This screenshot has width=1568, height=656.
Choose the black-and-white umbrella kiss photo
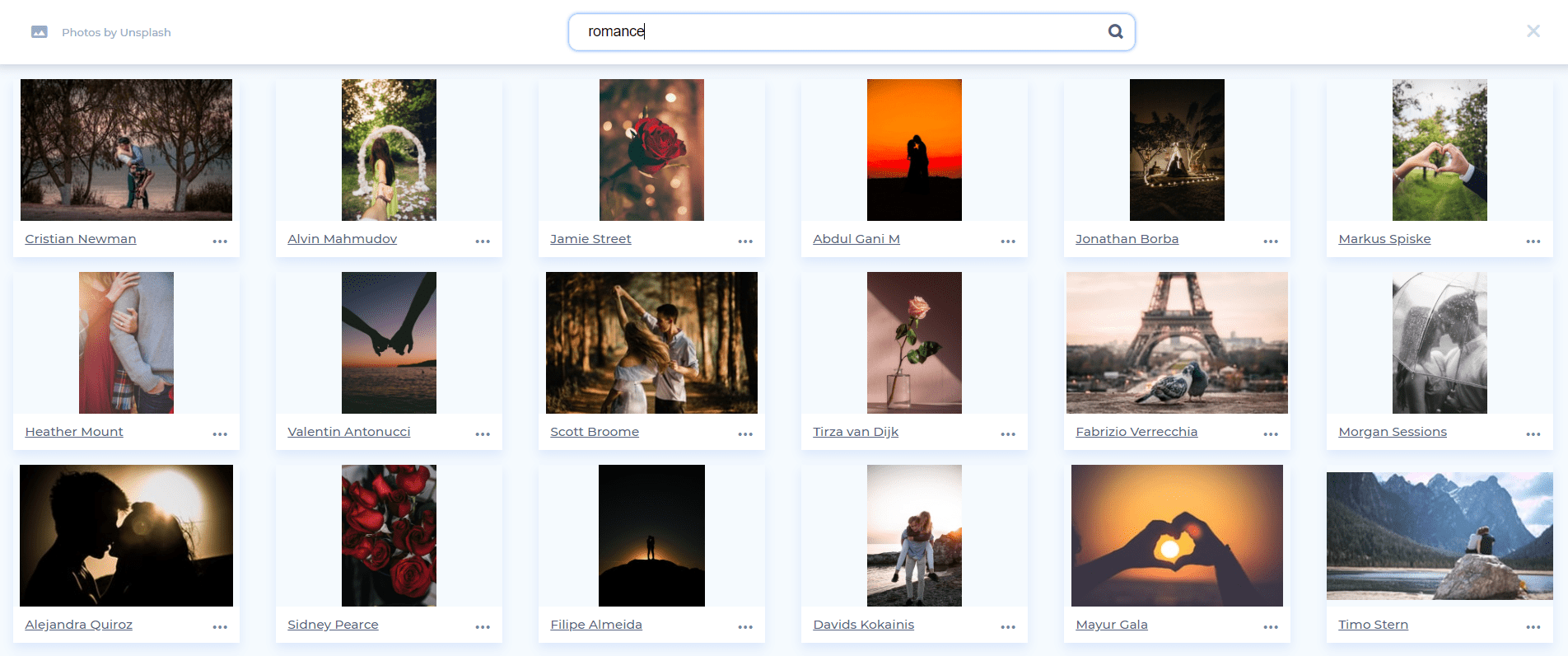[1440, 343]
